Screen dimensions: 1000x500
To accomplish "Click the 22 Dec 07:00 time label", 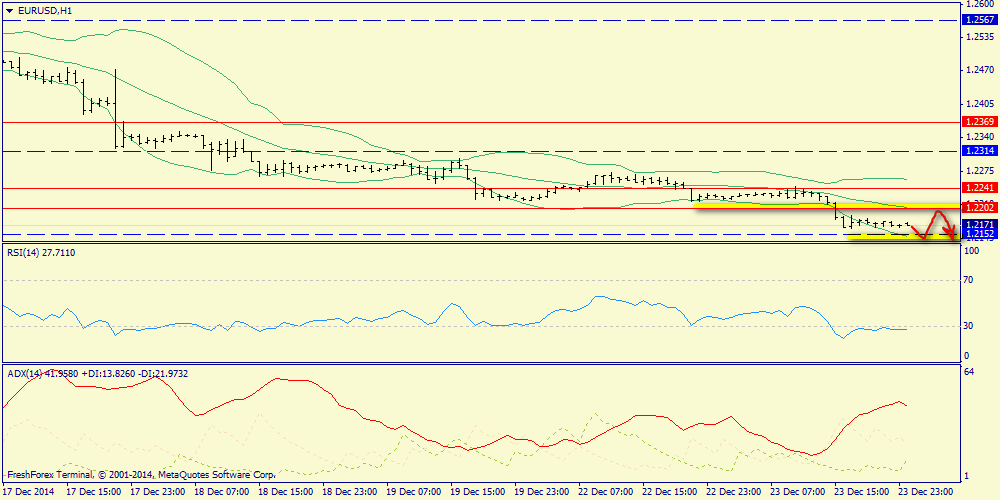I will pyautogui.click(x=604, y=492).
